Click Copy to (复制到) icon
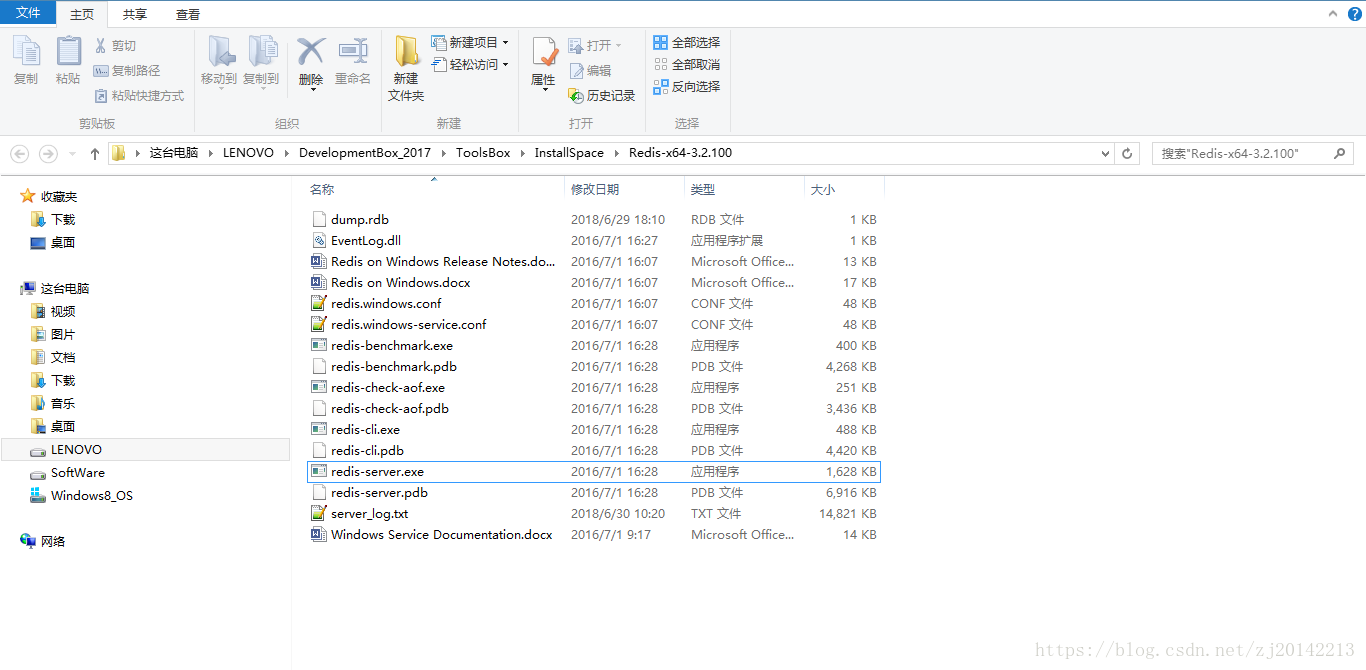The image size is (1366, 670). [x=261, y=60]
